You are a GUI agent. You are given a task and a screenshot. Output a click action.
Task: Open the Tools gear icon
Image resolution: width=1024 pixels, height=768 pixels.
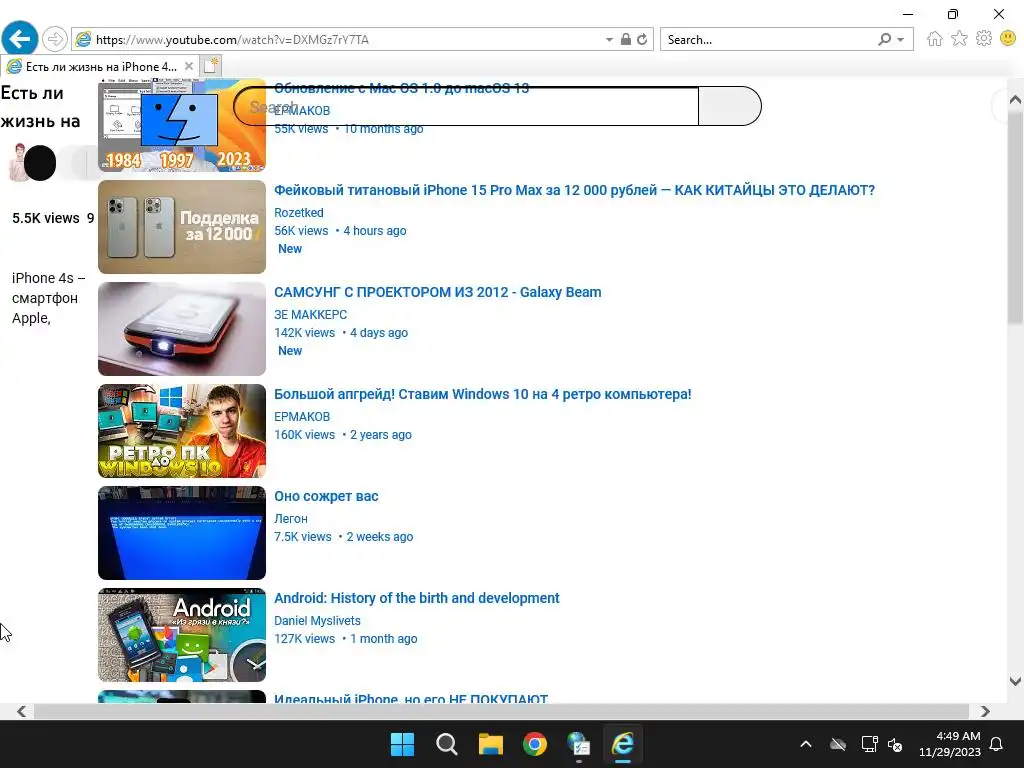984,39
